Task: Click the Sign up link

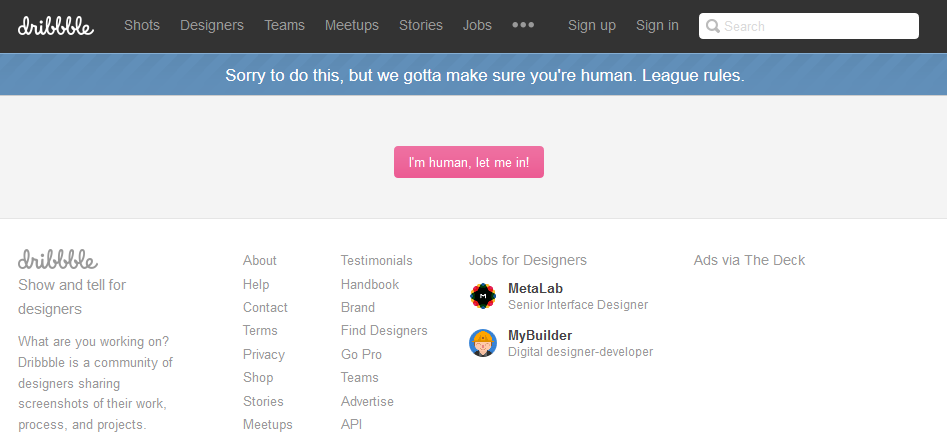Action: point(592,25)
